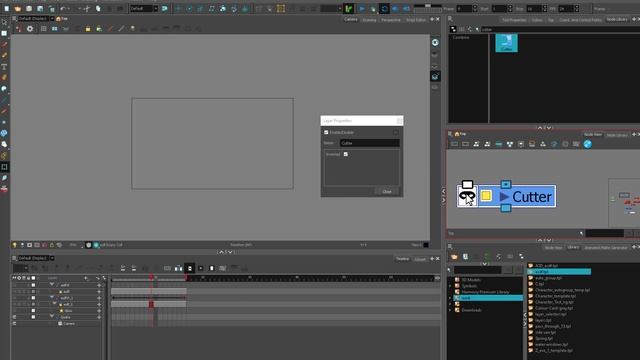
Task: Click the light bulb icon in the Camera view toolbar
Action: pos(132,29)
